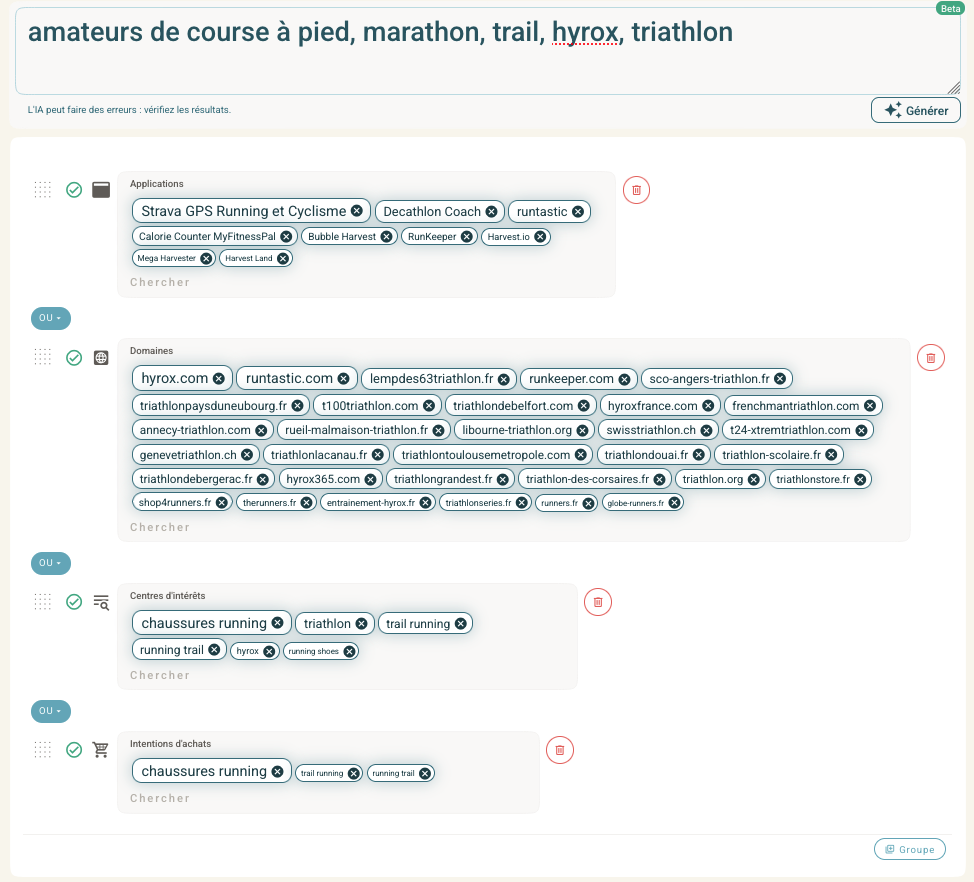This screenshot has width=974, height=882.
Task: Click the Générer button
Action: tap(915, 110)
